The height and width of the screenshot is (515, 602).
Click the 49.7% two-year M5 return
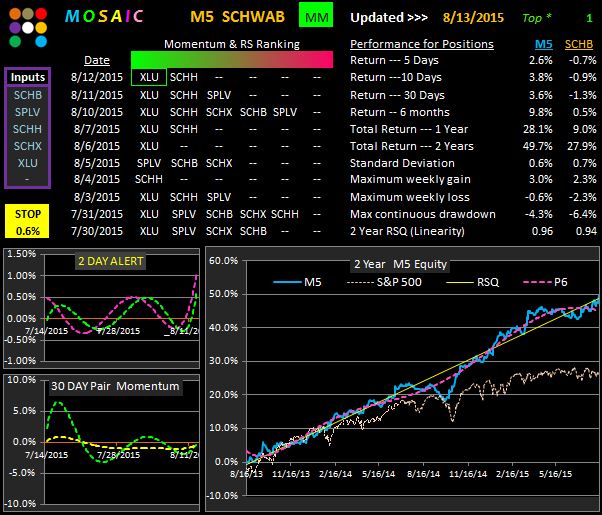point(538,146)
